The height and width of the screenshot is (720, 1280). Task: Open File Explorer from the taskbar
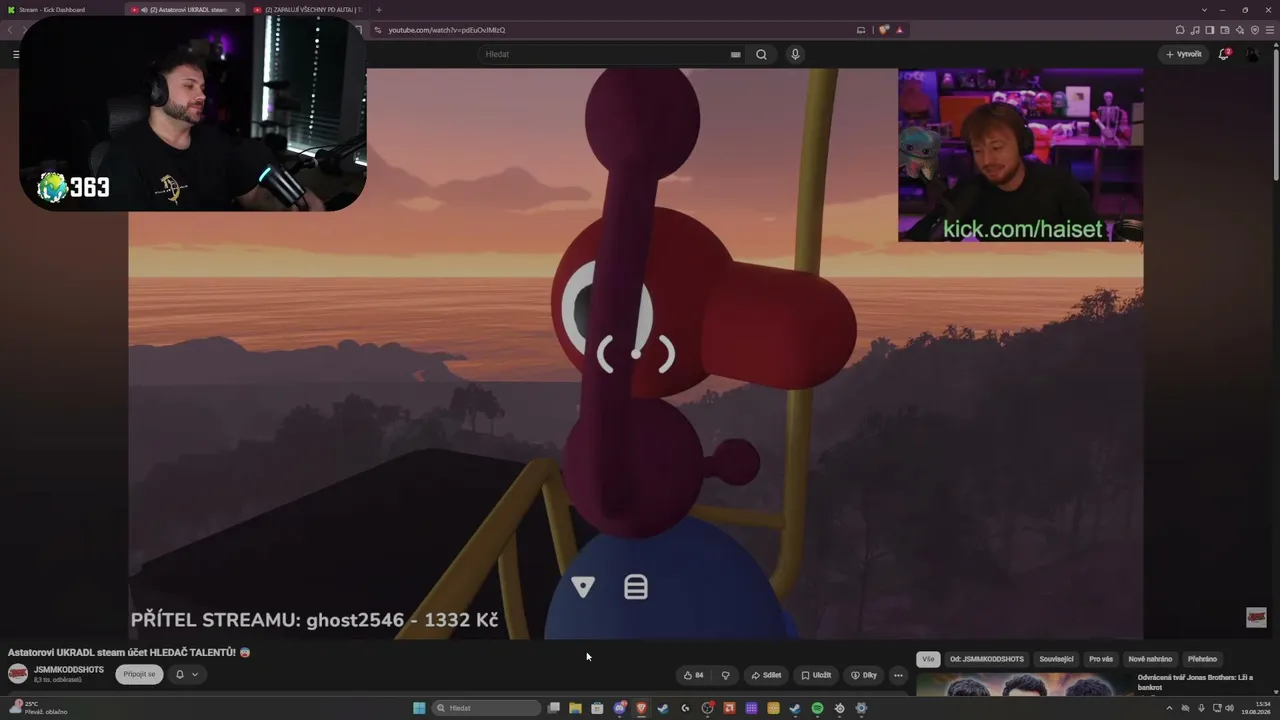[575, 708]
